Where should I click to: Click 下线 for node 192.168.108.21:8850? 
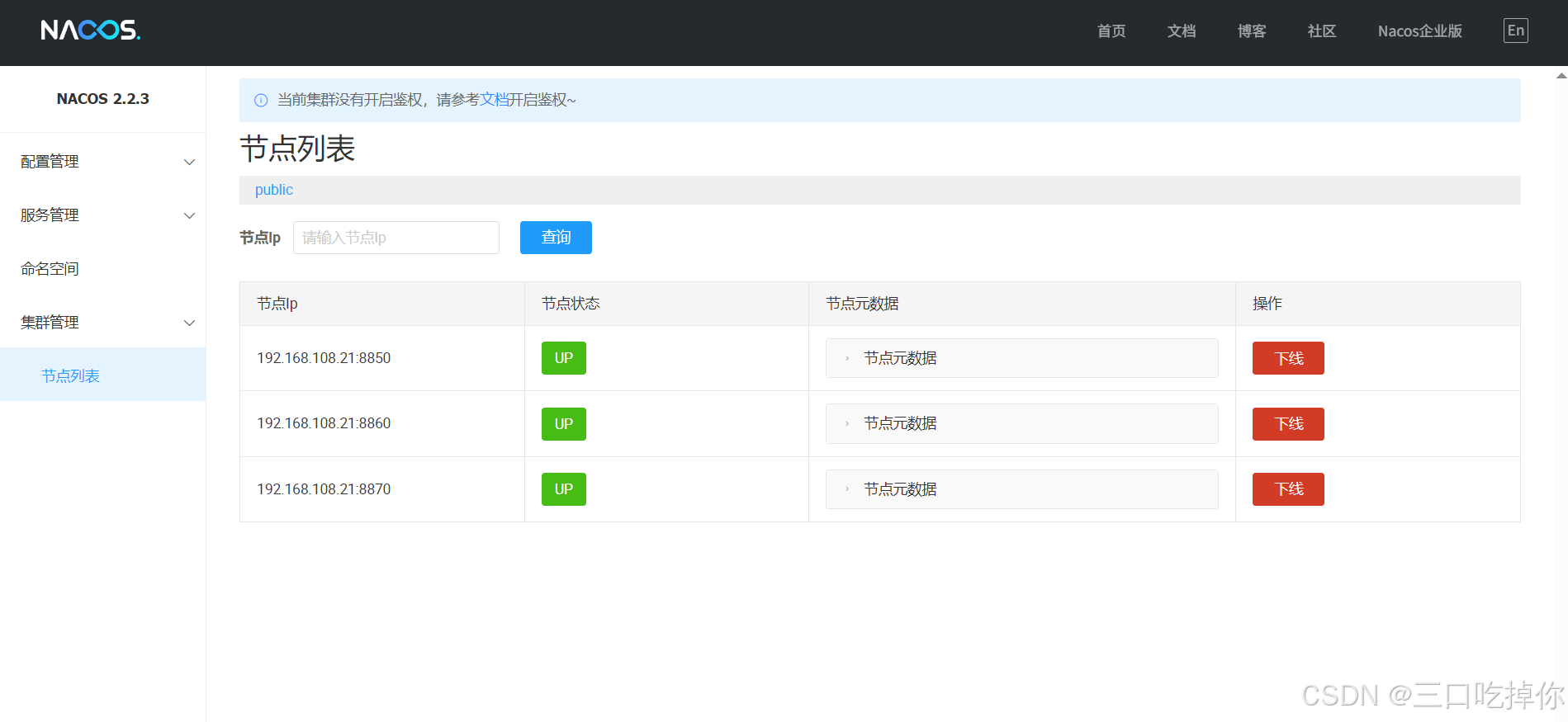(x=1288, y=358)
